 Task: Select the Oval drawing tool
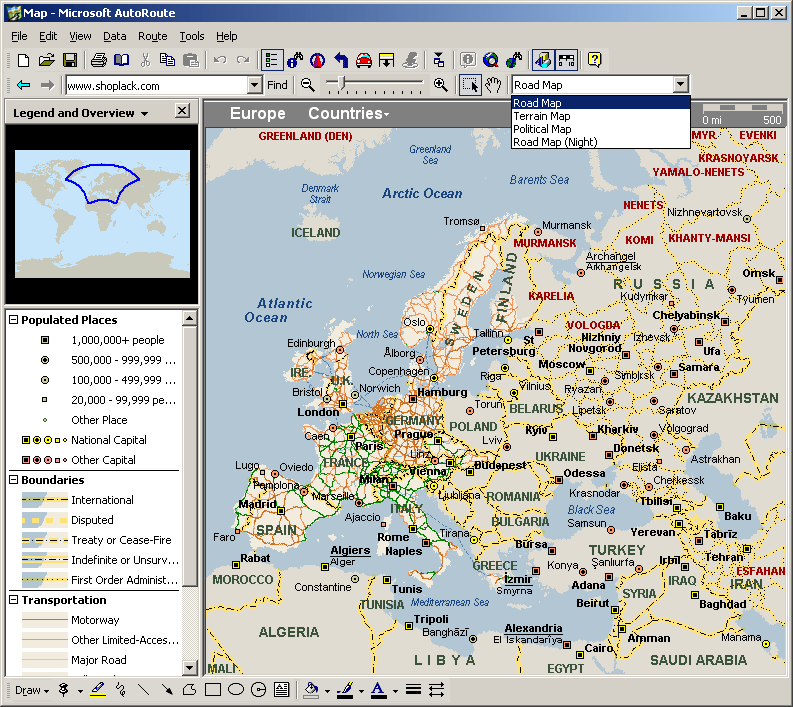236,690
